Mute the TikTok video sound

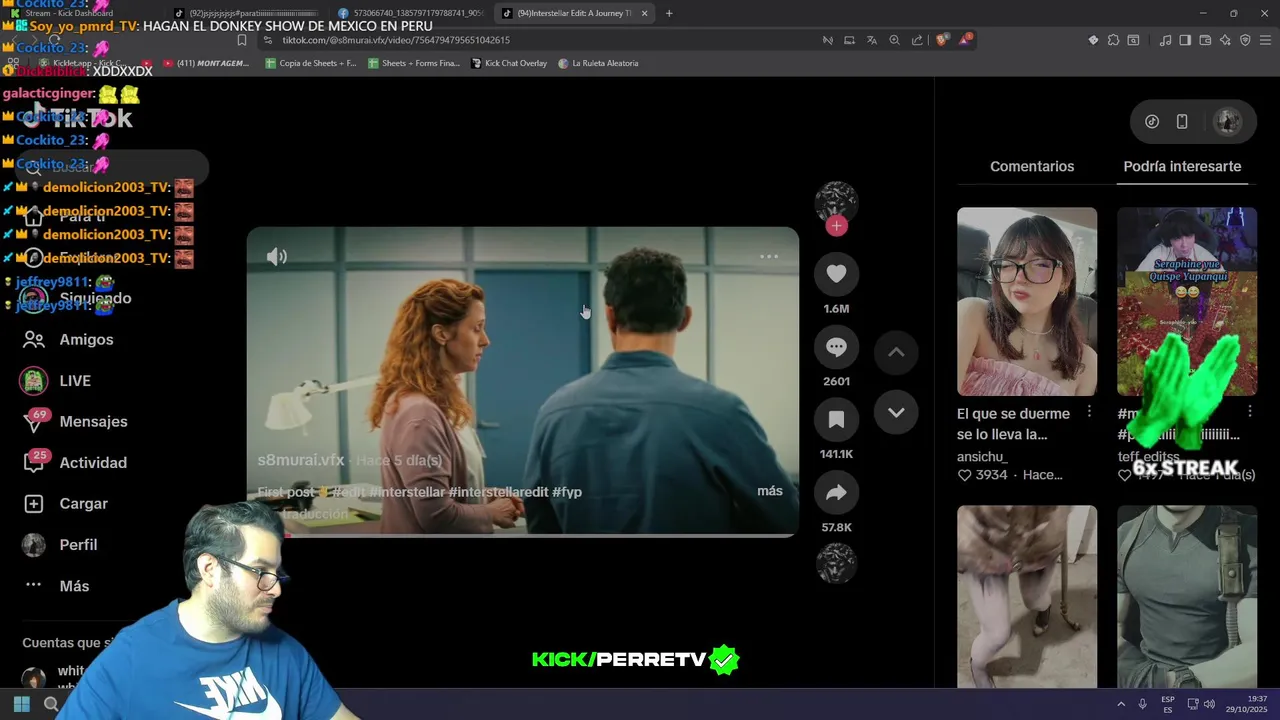point(277,257)
